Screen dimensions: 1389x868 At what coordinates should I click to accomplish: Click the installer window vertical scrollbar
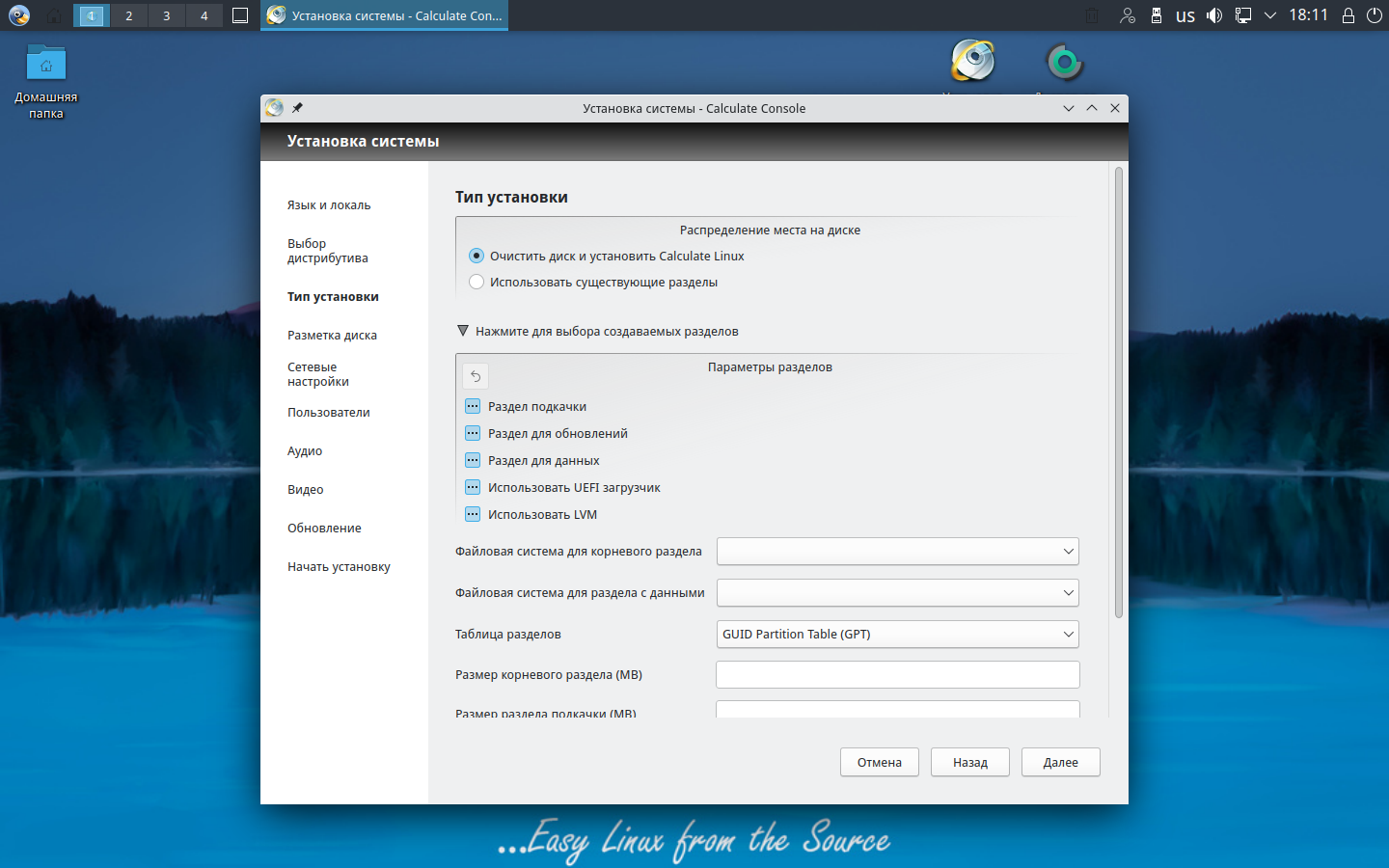[x=1119, y=393]
